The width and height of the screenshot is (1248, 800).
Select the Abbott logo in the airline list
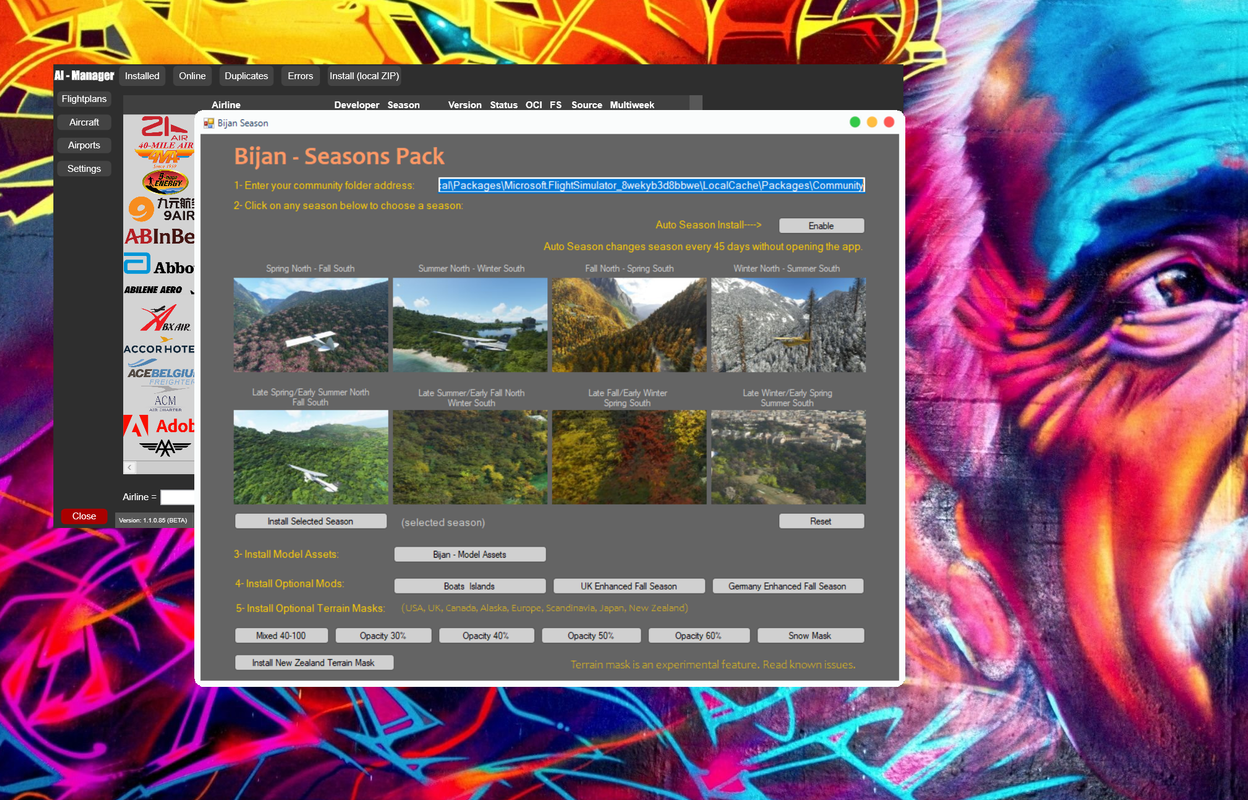[160, 266]
